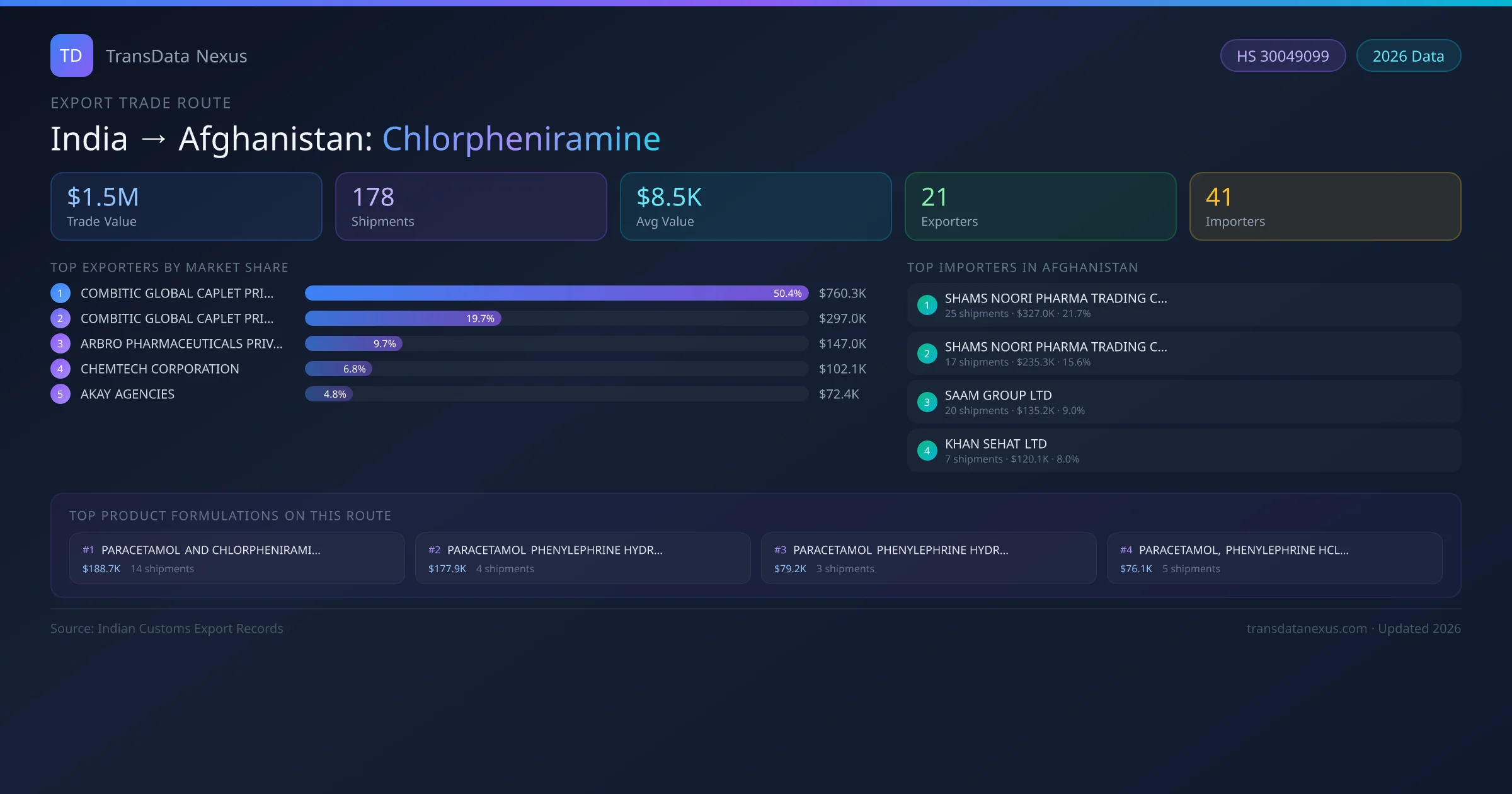This screenshot has width=1512, height=794.
Task: Click the rank 4 badge beside Chemtech Corporation
Action: pos(60,369)
